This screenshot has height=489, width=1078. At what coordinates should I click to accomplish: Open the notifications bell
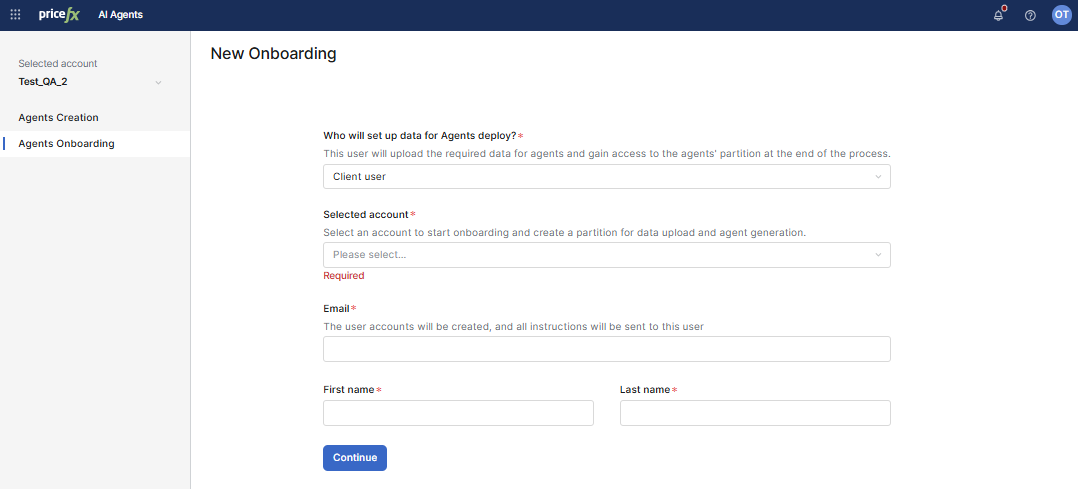click(x=998, y=15)
